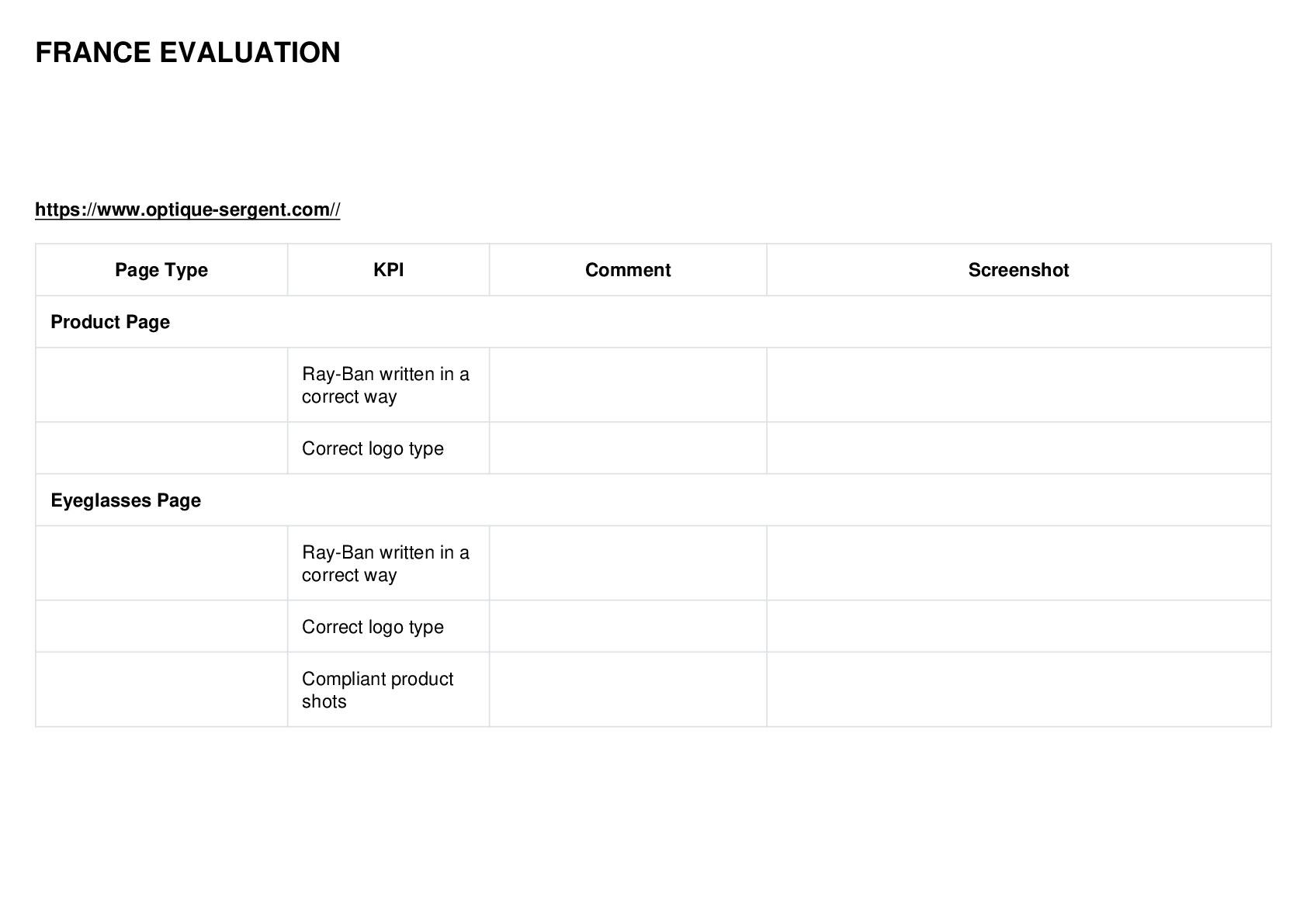This screenshot has height=924, width=1307.
Task: Click empty Comment cell beside Product Page logo type
Action: coord(628,448)
